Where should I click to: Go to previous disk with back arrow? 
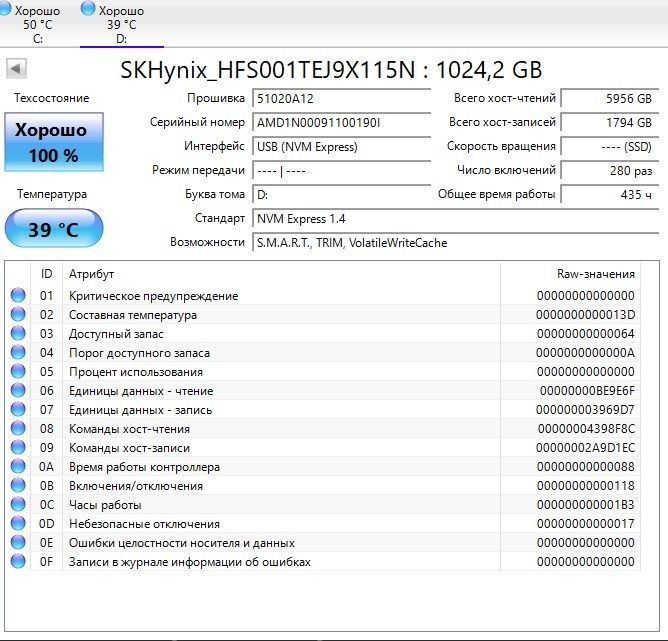coord(17,69)
